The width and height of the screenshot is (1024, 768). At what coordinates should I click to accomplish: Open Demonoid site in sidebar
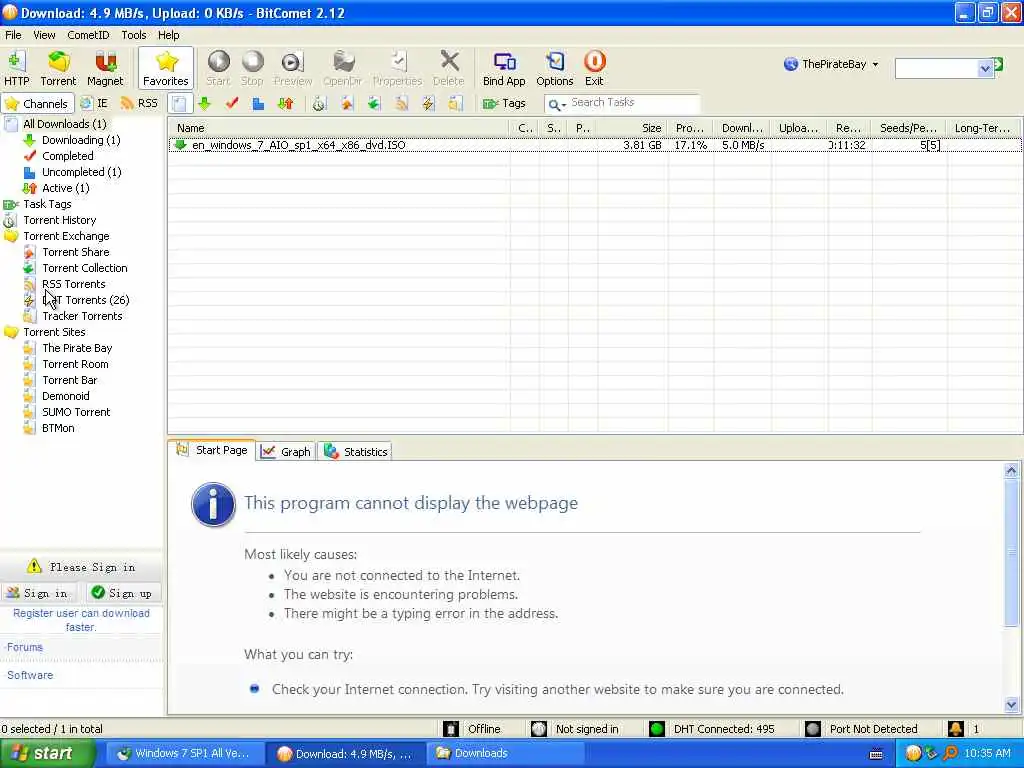[x=66, y=396]
